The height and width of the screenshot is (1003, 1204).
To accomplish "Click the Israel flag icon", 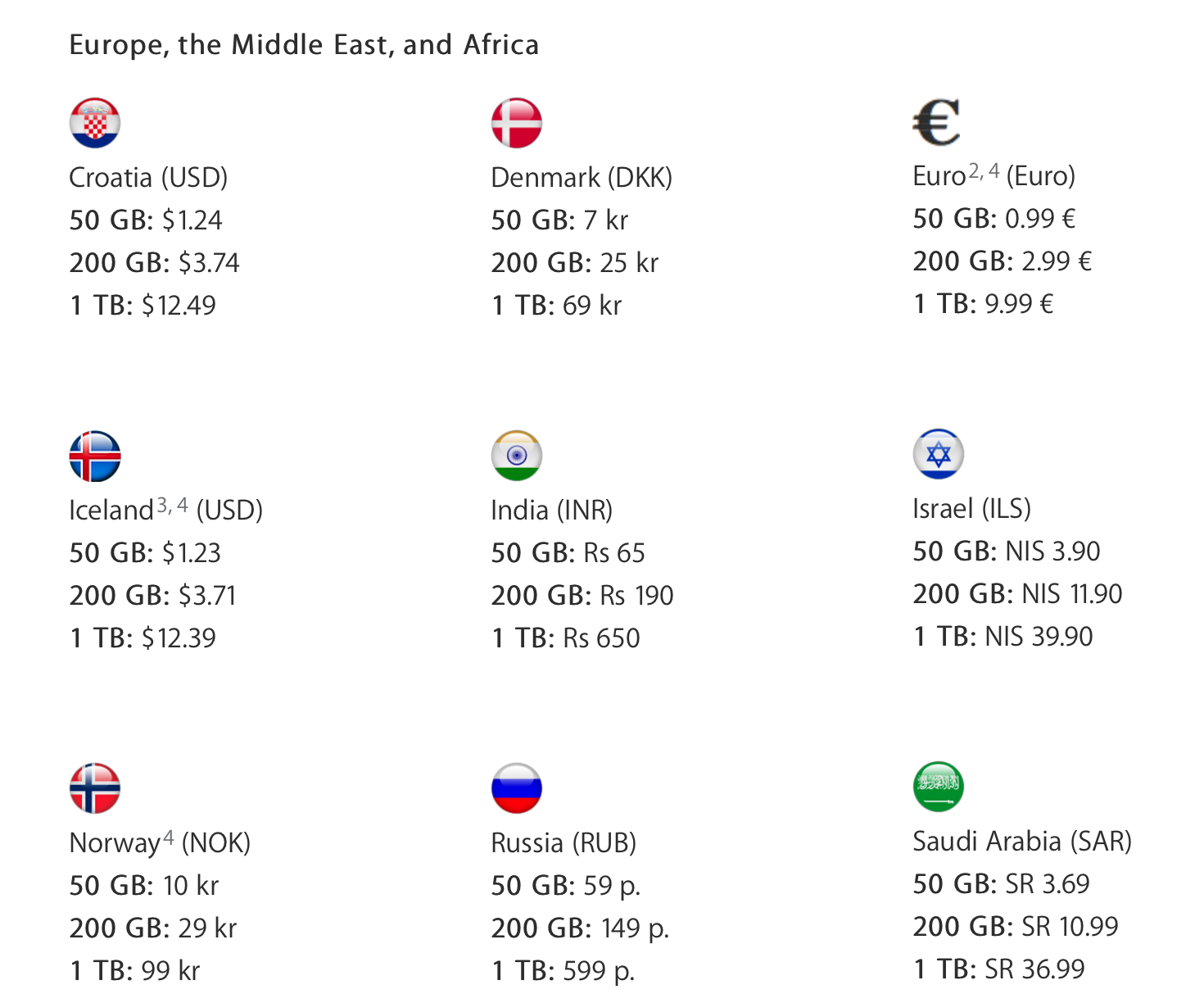I will point(939,454).
